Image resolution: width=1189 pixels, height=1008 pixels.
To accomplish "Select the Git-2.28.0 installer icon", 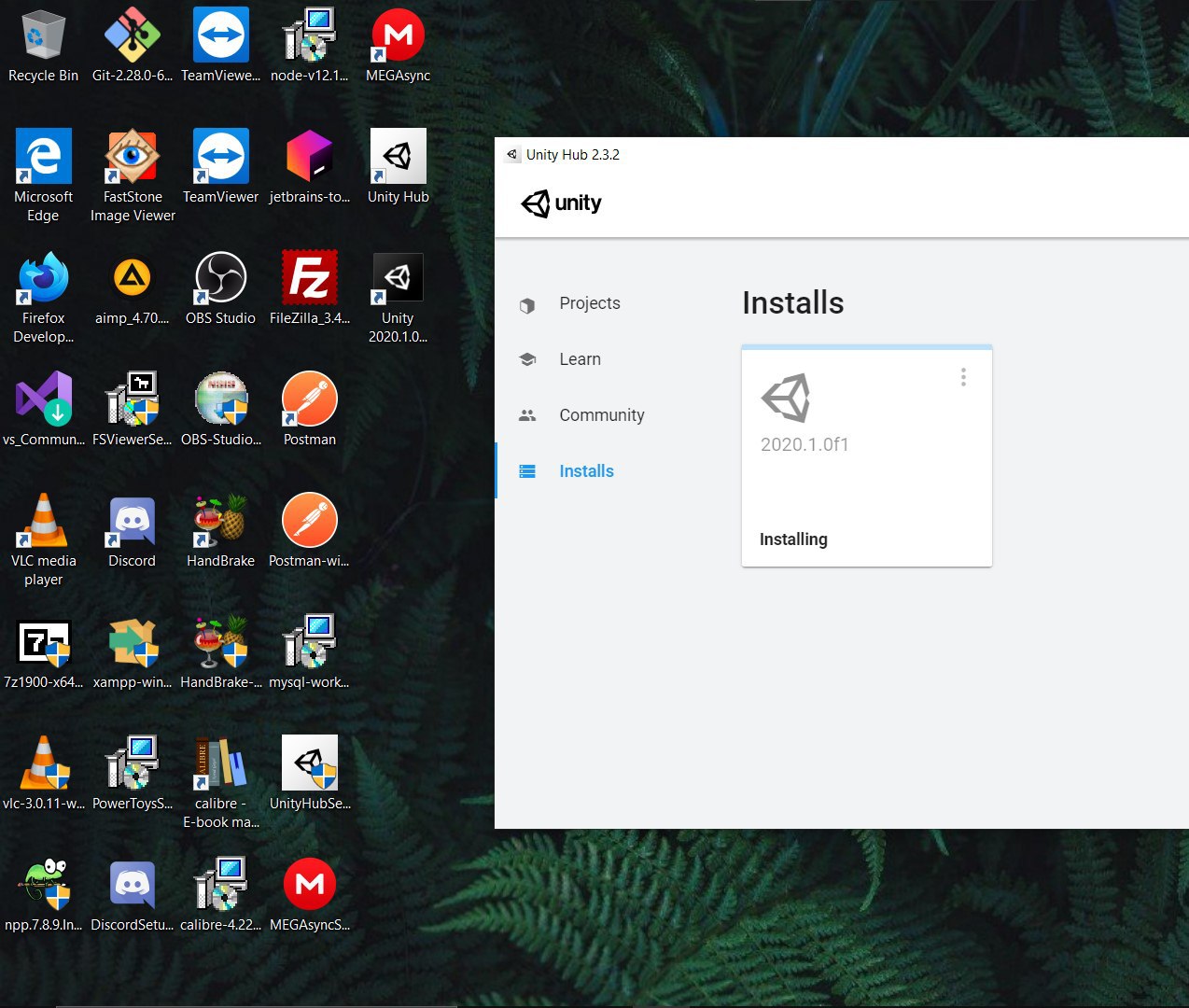I will coord(132,45).
